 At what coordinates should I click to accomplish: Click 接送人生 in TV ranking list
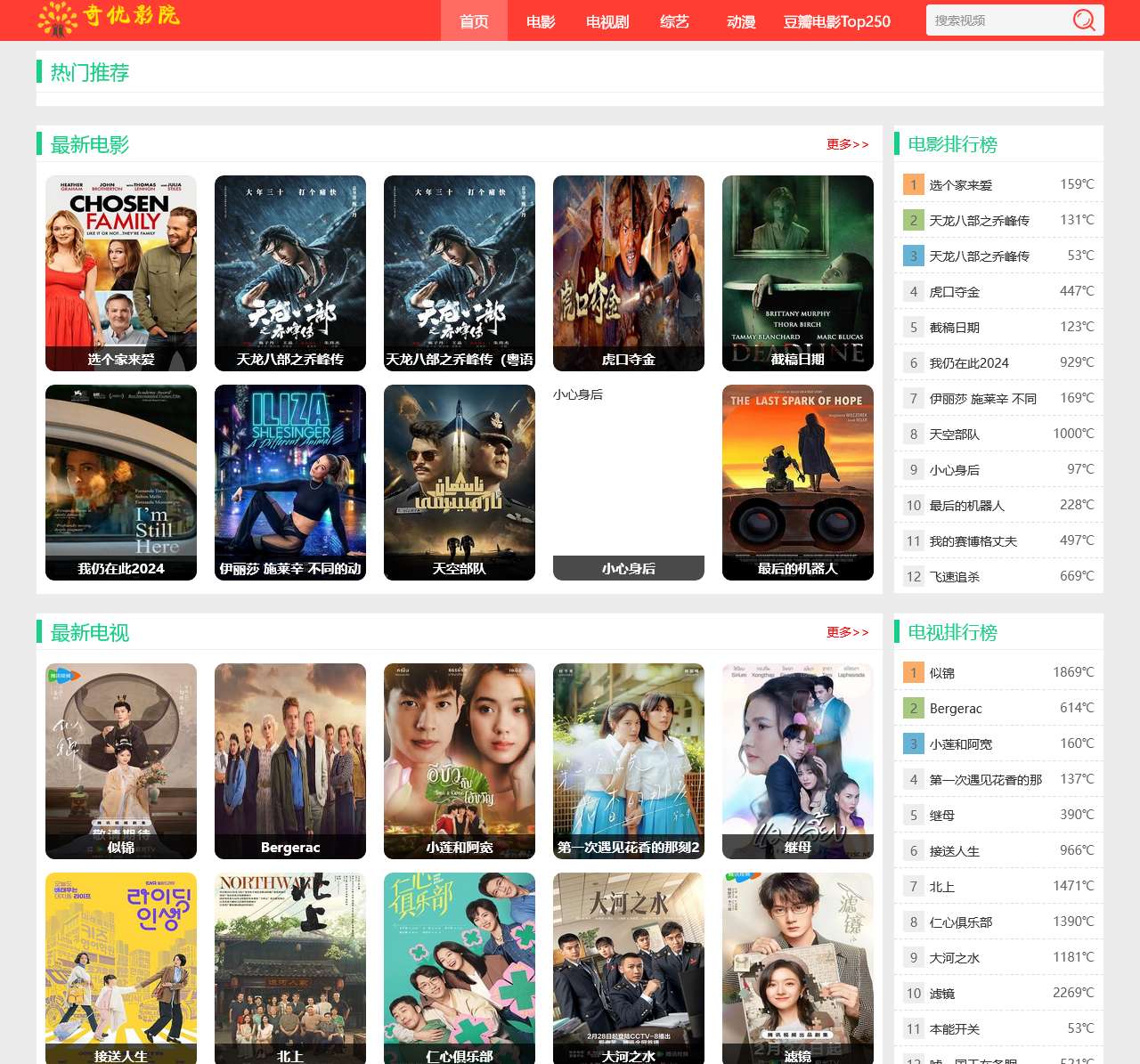point(954,851)
